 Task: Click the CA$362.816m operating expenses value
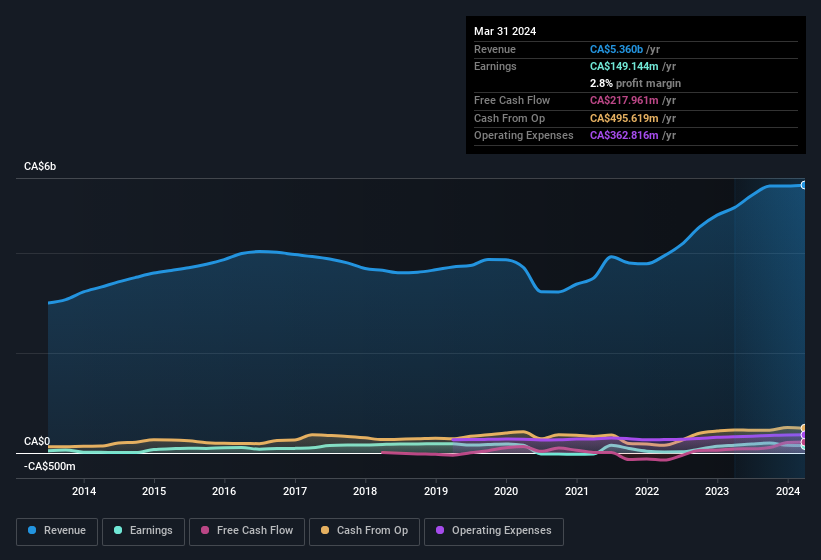(624, 136)
